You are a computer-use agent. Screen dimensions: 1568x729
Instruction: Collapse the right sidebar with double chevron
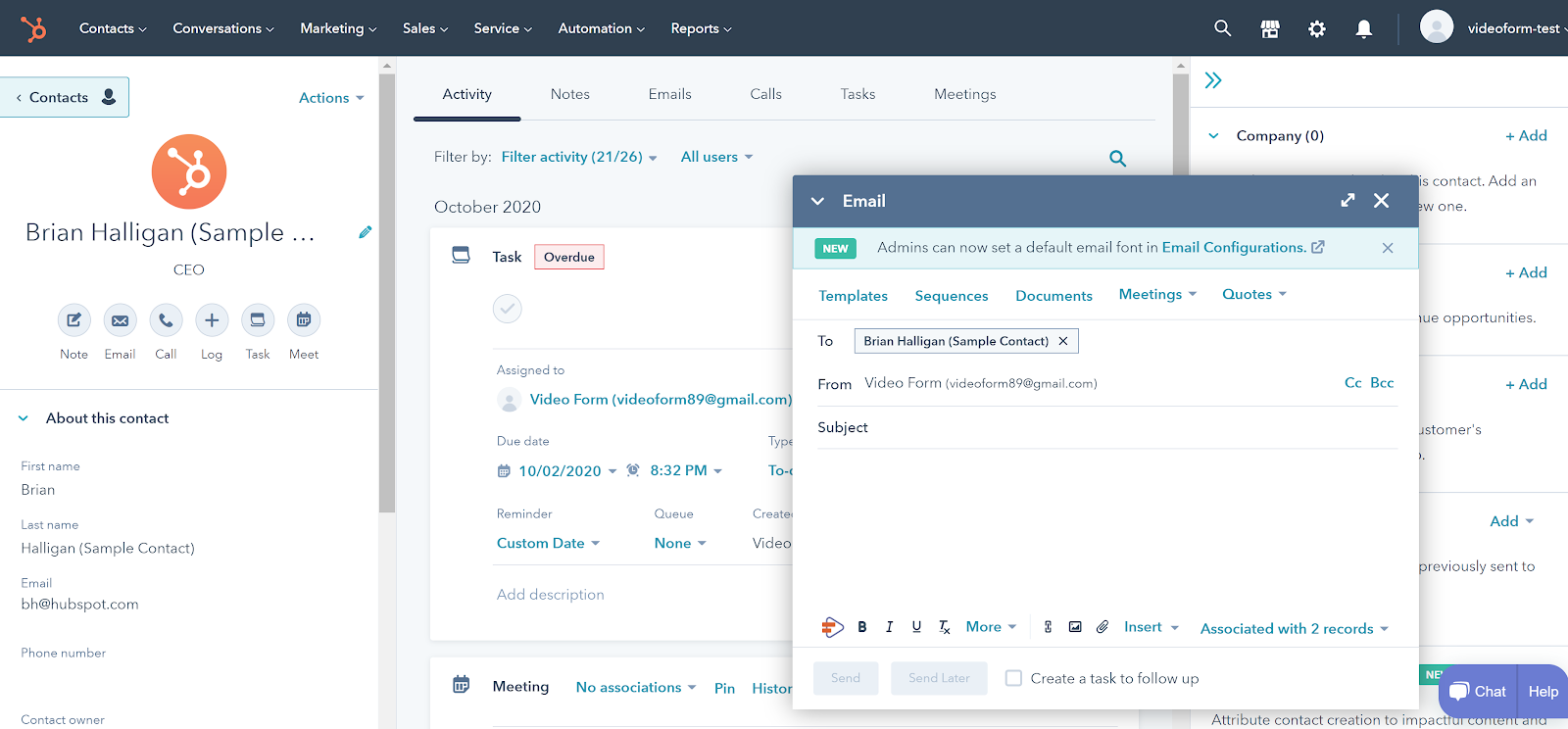(x=1213, y=80)
